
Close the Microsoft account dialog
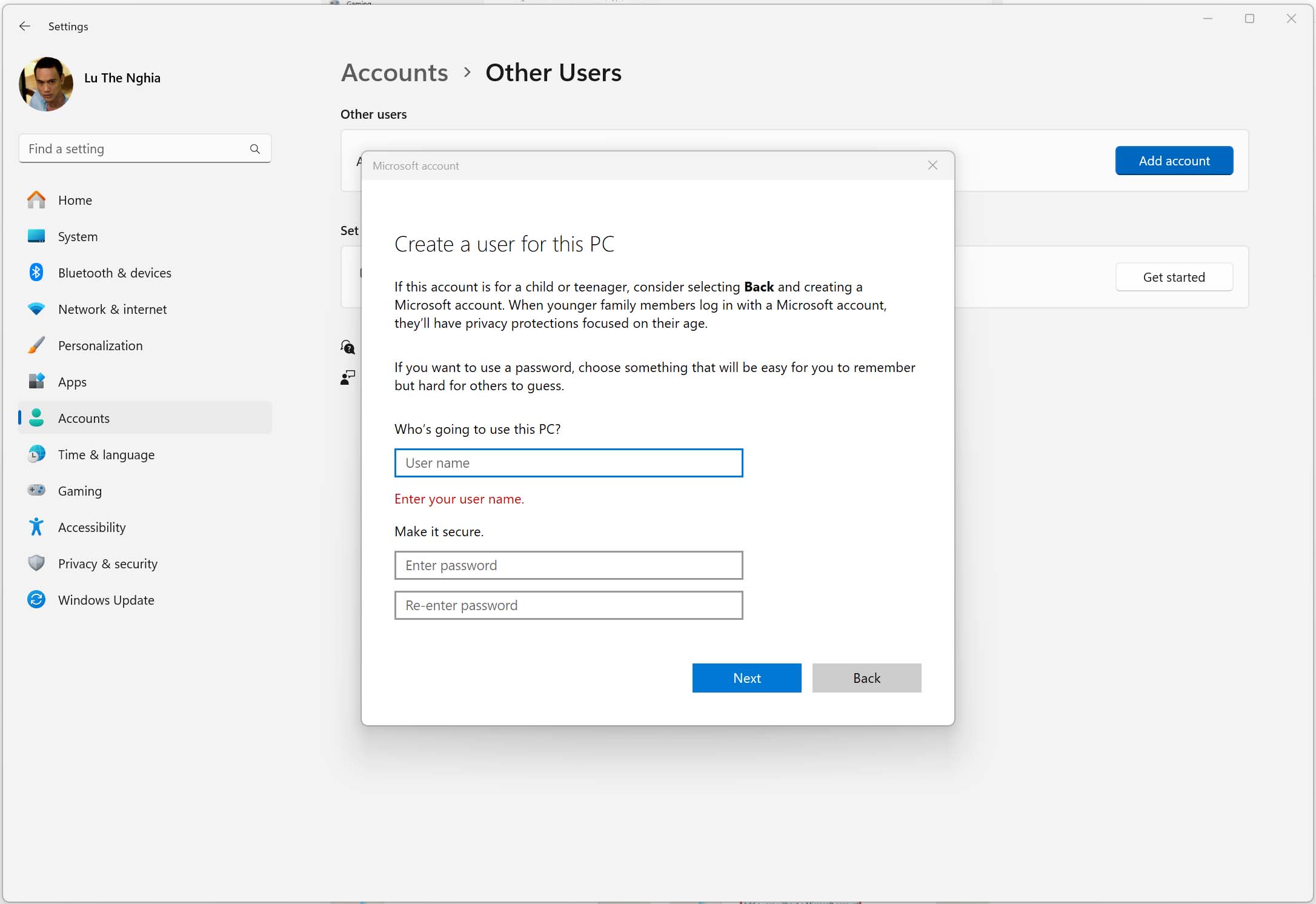click(x=932, y=165)
